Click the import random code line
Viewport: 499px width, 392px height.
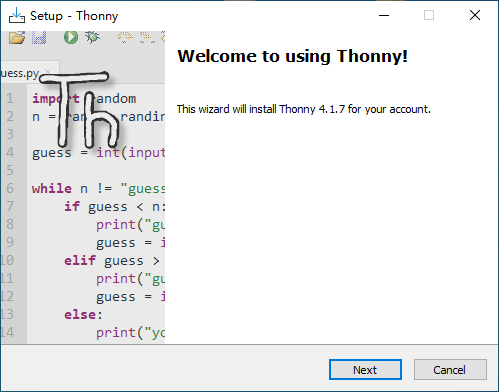[84, 99]
